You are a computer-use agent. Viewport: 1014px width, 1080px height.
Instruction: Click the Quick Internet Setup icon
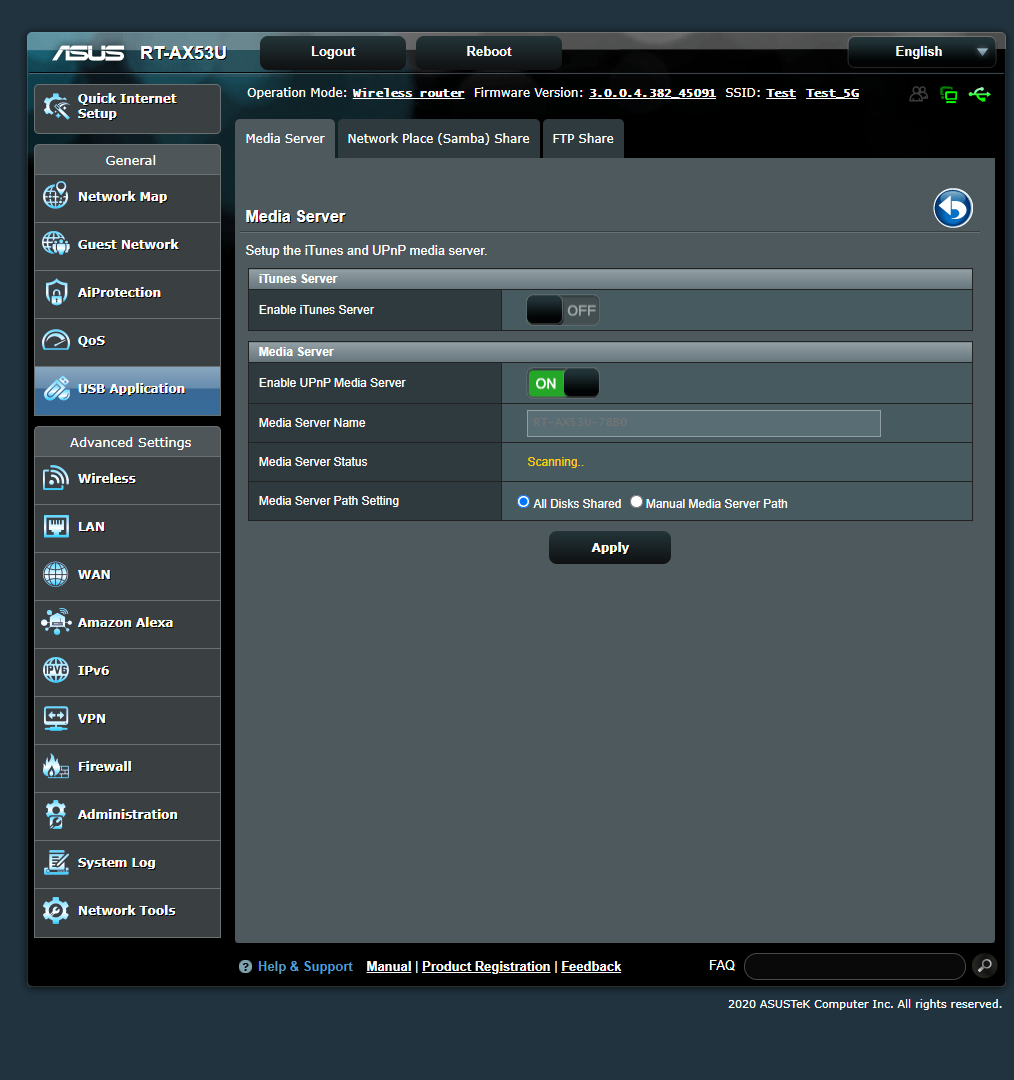click(x=56, y=106)
